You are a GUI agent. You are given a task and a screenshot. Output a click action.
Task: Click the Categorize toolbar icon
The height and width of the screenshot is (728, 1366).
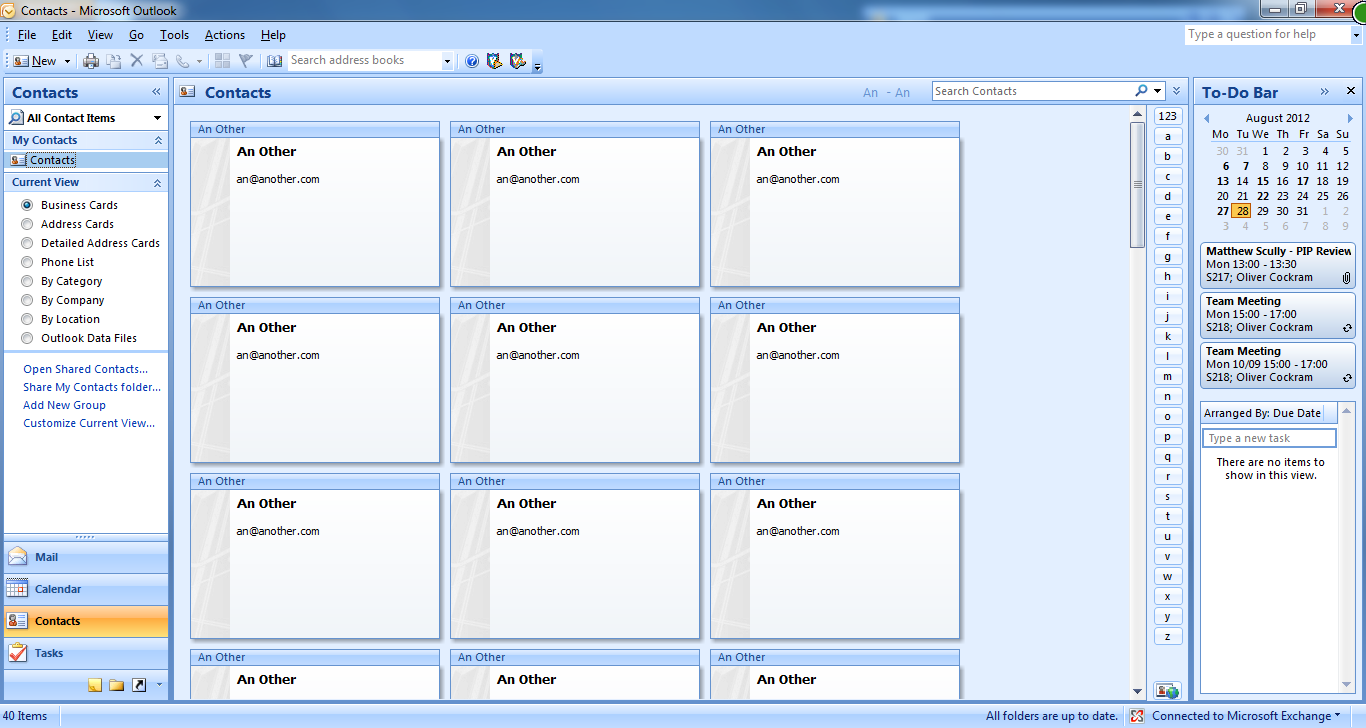coord(222,61)
